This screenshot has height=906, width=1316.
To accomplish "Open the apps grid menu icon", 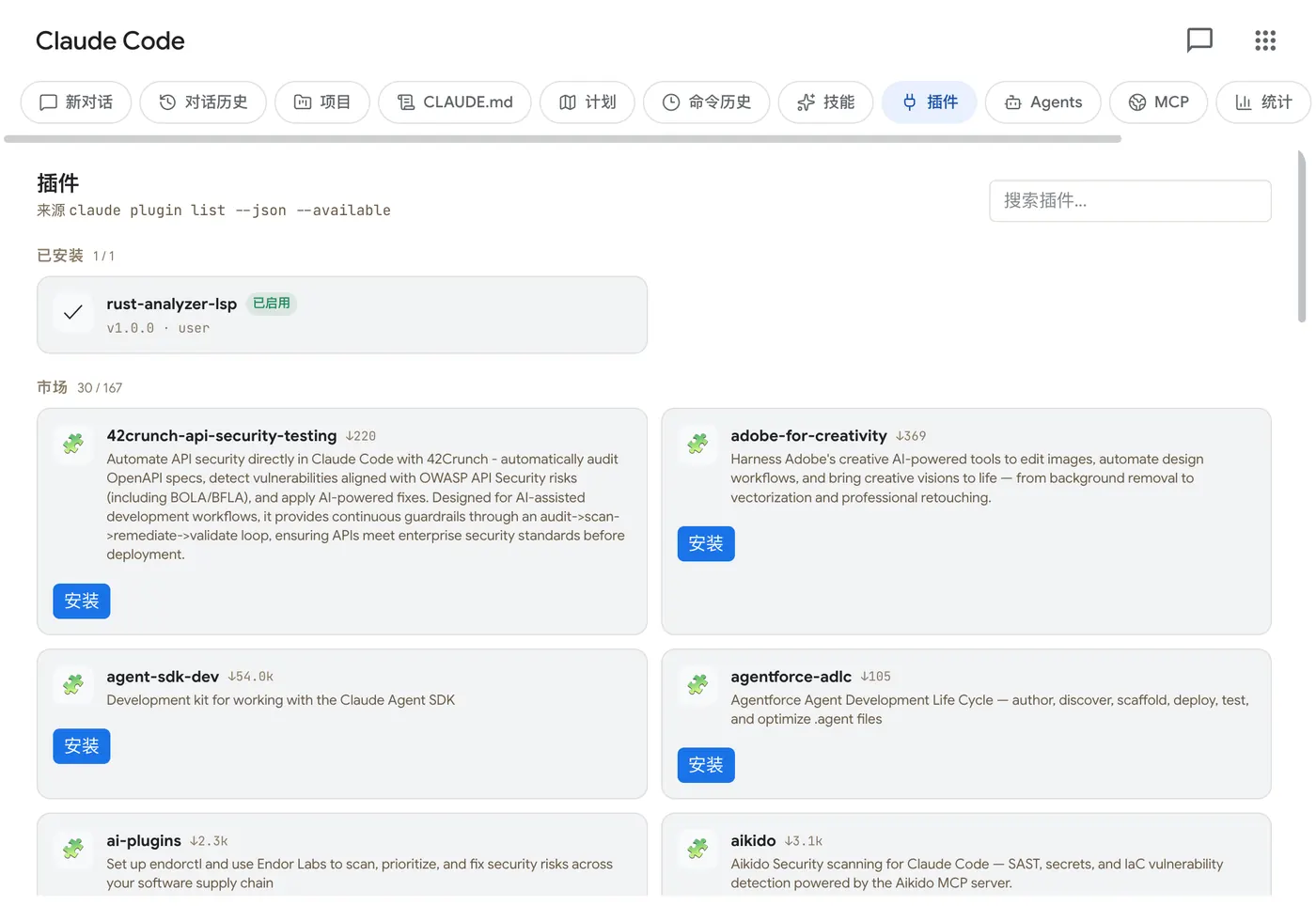I will click(1265, 40).
